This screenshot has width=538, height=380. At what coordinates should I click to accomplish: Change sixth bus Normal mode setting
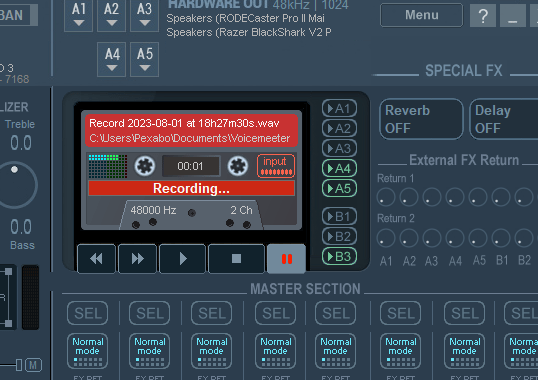click(x=400, y=351)
